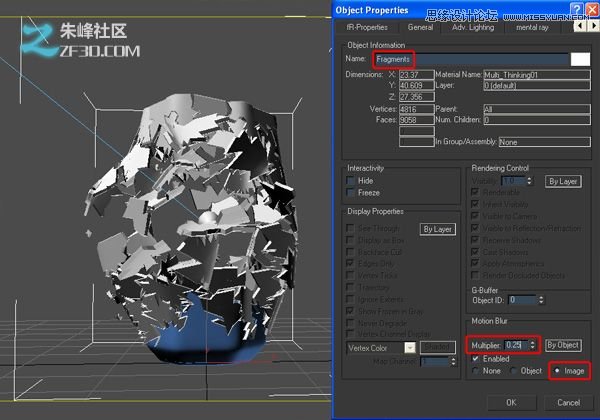600x420 pixels.
Task: Toggle the Receive Shadows checkbox
Action: click(x=475, y=240)
